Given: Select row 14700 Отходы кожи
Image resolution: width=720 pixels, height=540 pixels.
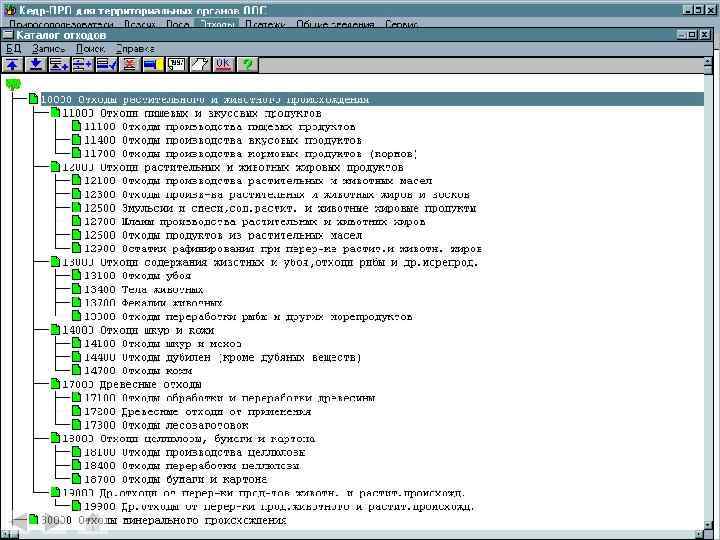Looking at the screenshot, I should 138,371.
